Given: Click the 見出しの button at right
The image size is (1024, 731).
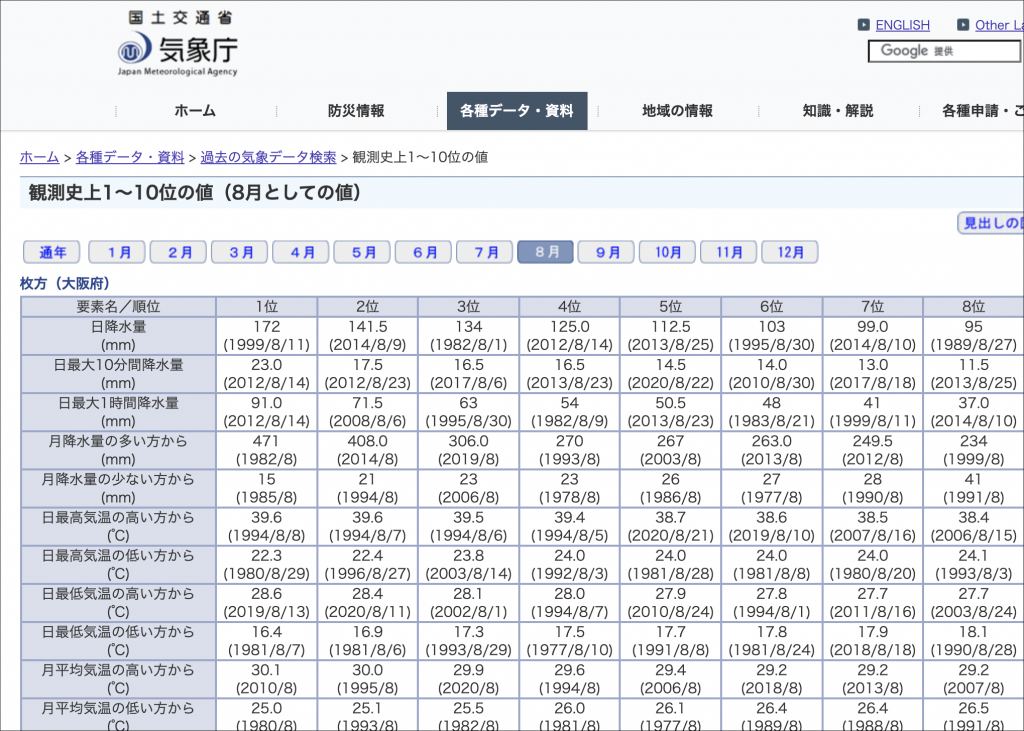Looking at the screenshot, I should pyautogui.click(x=991, y=223).
